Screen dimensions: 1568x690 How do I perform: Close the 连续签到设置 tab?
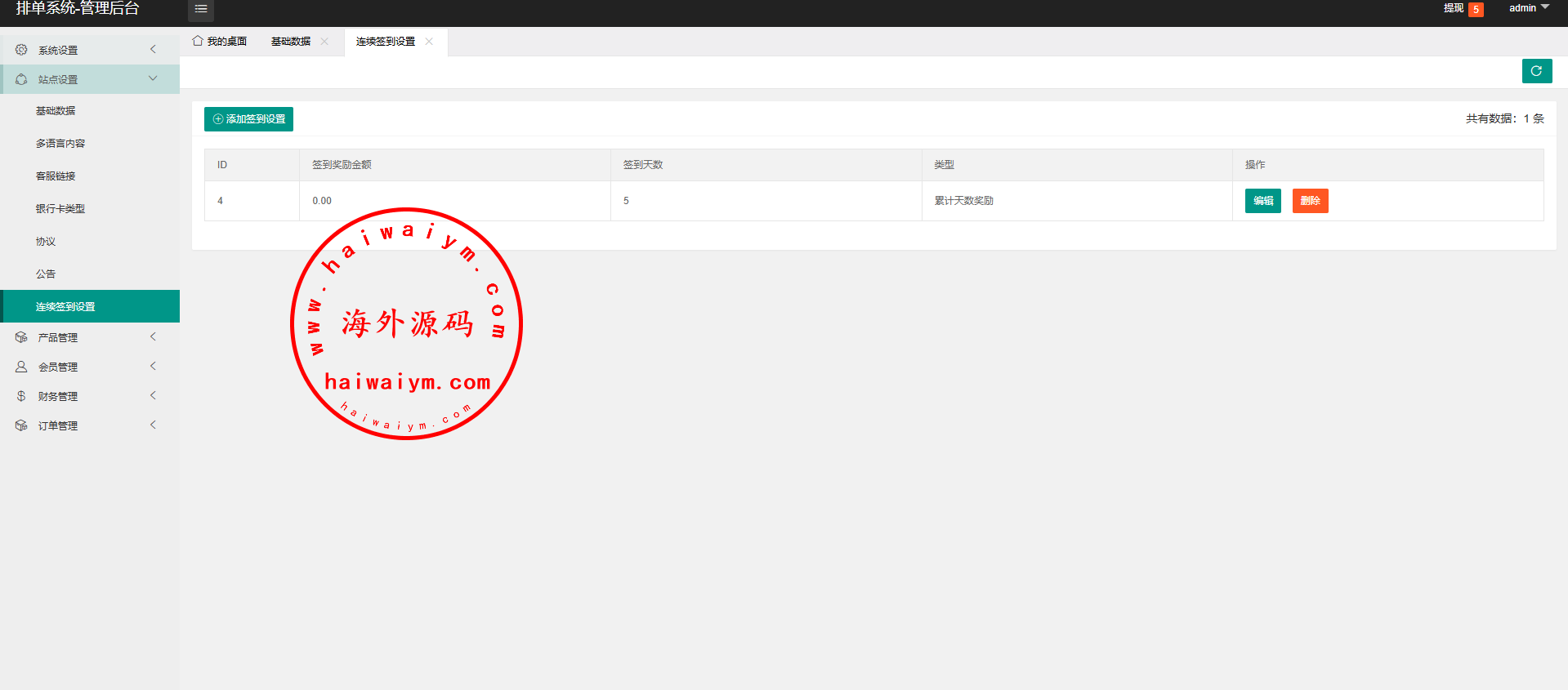click(429, 42)
